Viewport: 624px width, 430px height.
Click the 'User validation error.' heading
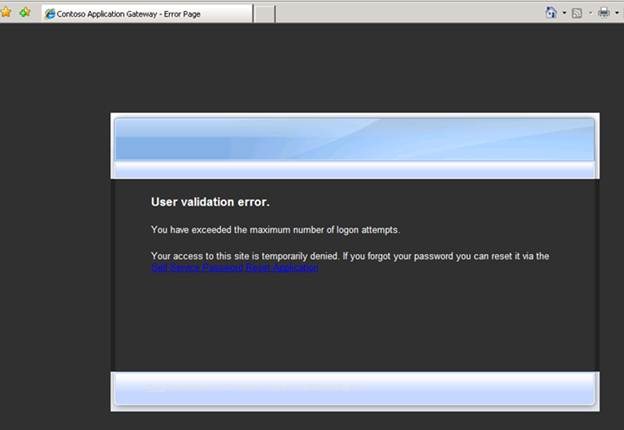click(x=210, y=202)
